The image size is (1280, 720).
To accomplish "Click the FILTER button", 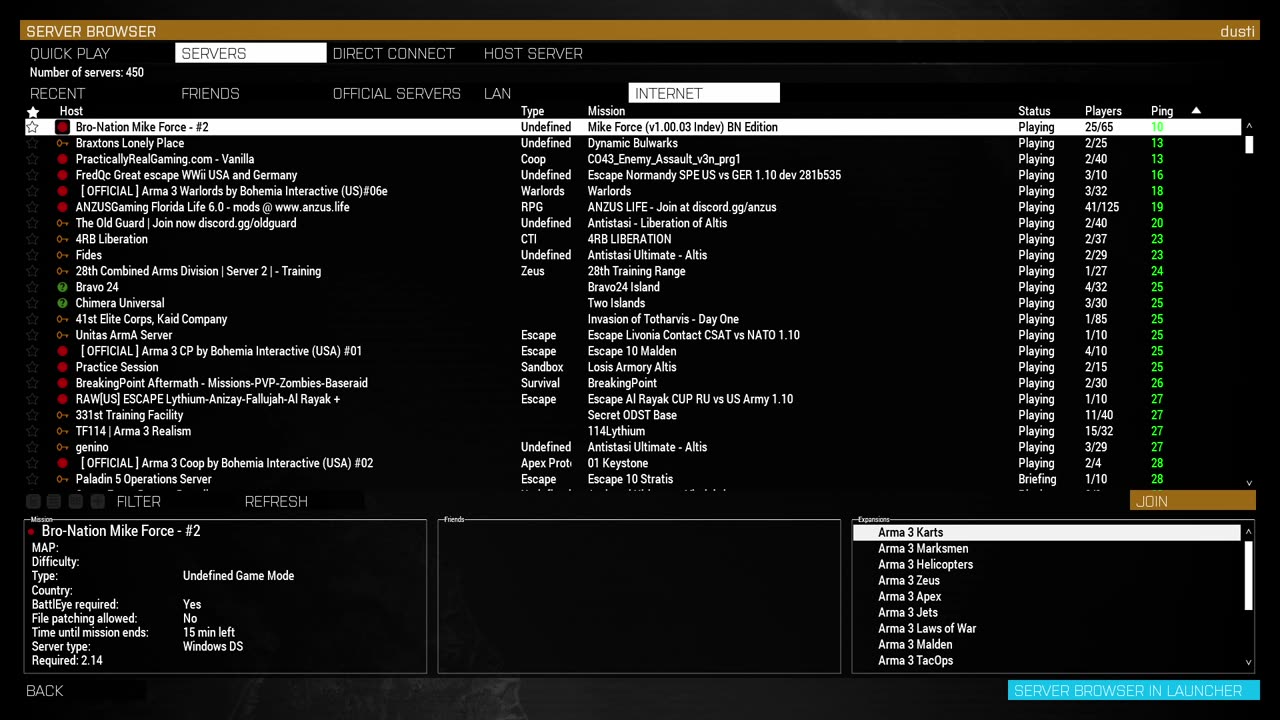I will tap(138, 501).
